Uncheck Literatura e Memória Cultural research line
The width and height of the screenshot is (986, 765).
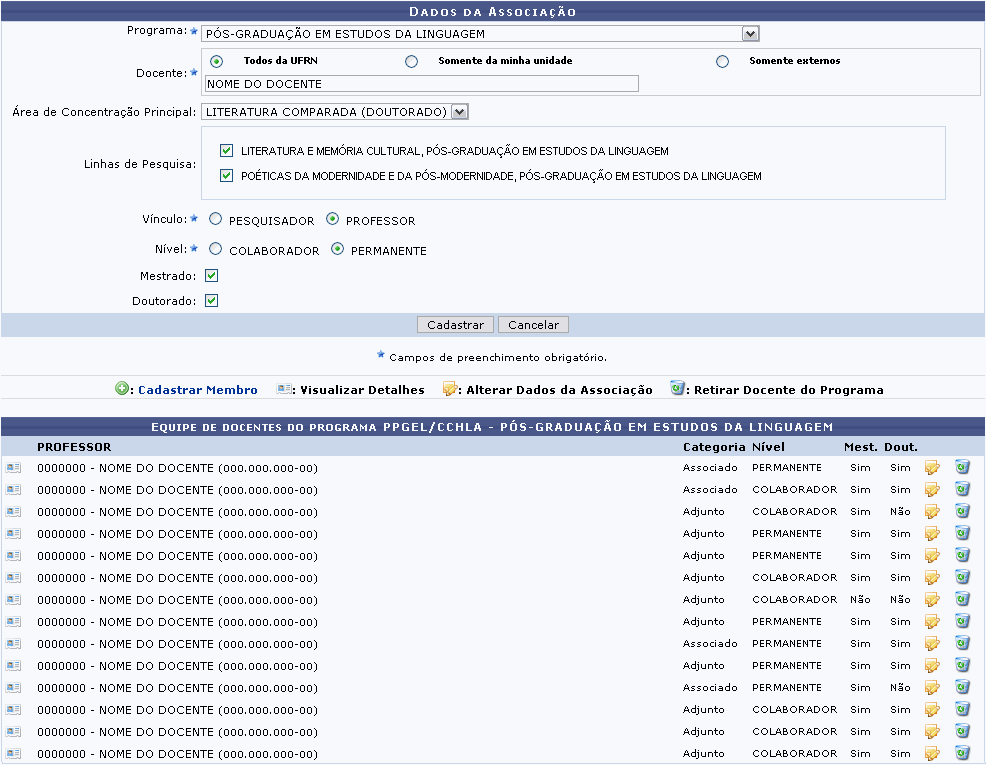point(227,151)
